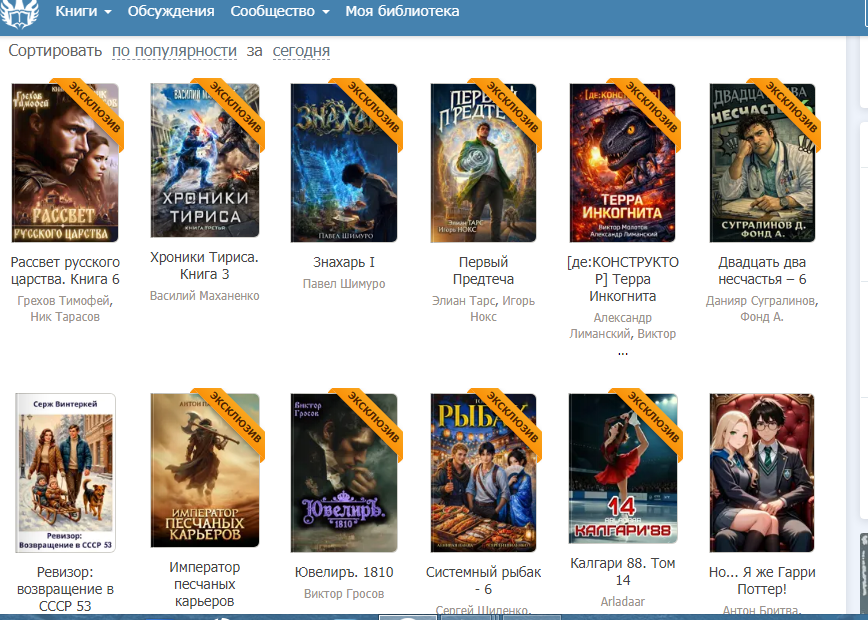Open cover of Хроники Тириса book
The width and height of the screenshot is (868, 620).
[204, 163]
